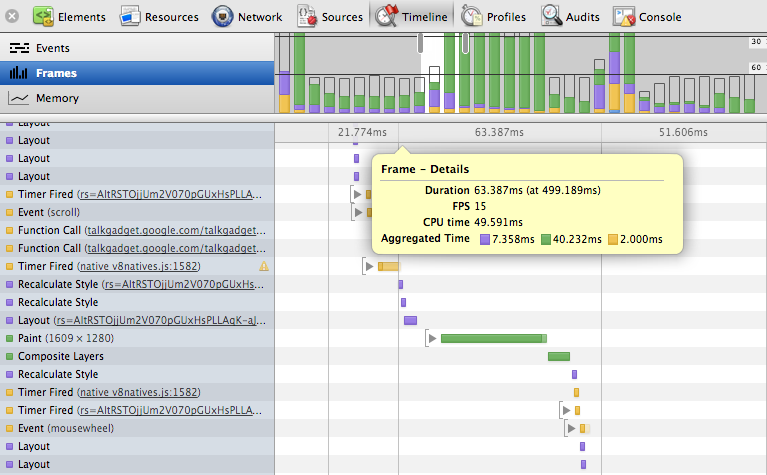Viewport: 767px width, 475px height.
Task: Select the Frames timeline mode
Action: pyautogui.click(x=137, y=73)
